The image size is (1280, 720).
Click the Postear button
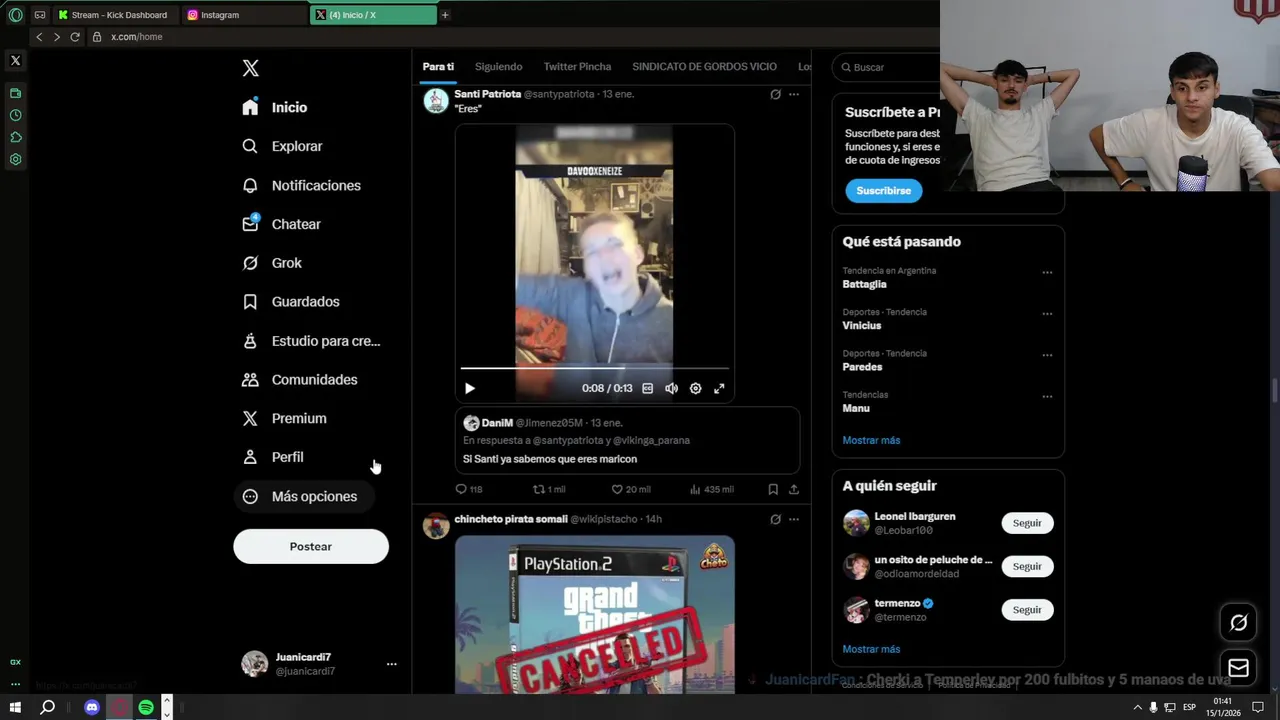point(311,546)
